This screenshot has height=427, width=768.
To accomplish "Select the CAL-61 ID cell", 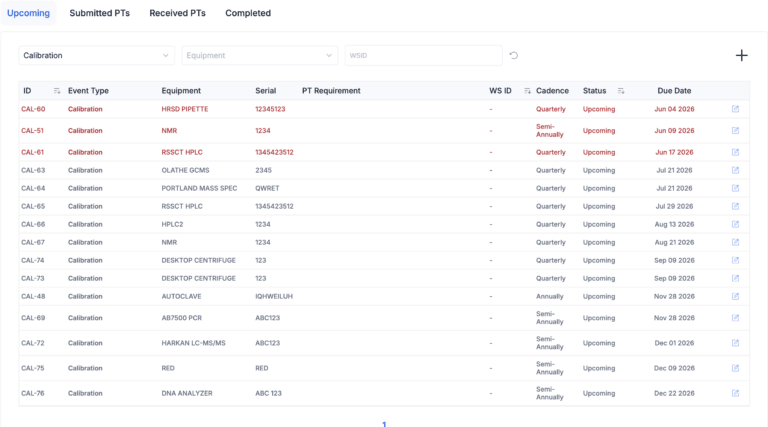I will coord(32,152).
